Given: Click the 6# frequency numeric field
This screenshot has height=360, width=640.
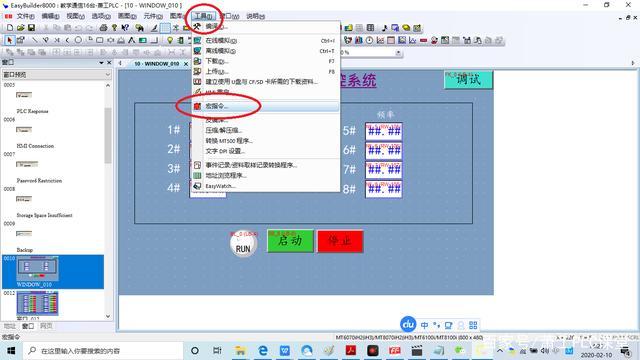Looking at the screenshot, I should pos(384,151).
